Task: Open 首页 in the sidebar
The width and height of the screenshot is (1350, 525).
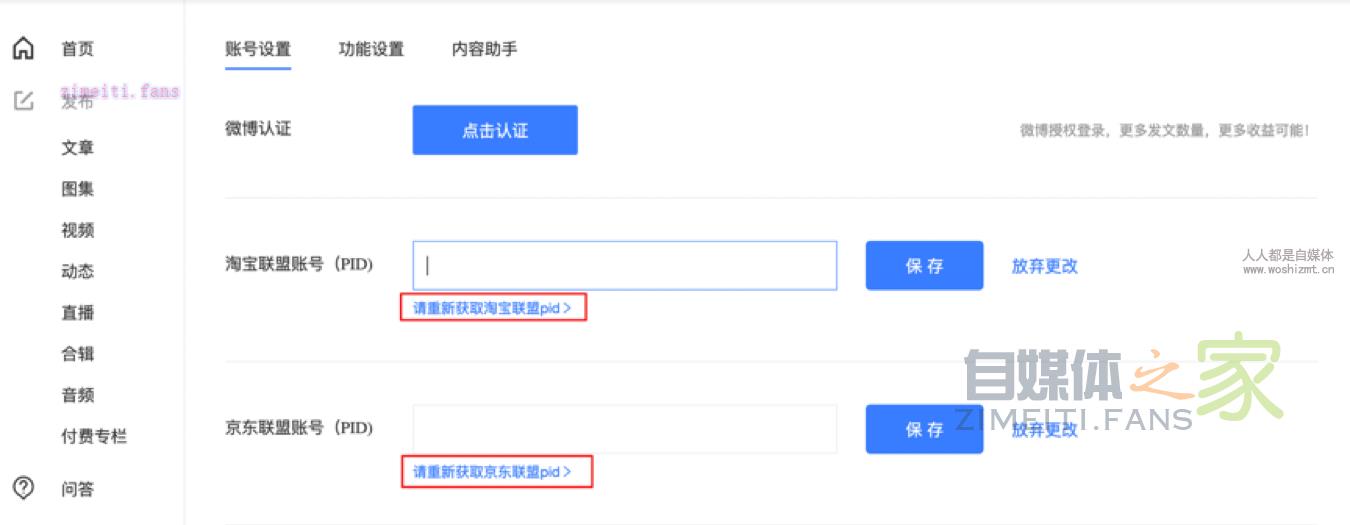Action: click(x=77, y=49)
